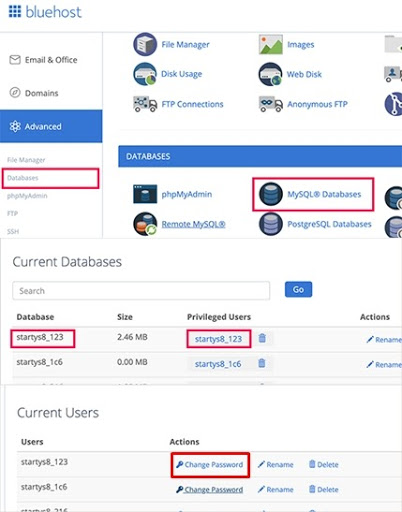Click the Git version control icon

[x=394, y=104]
